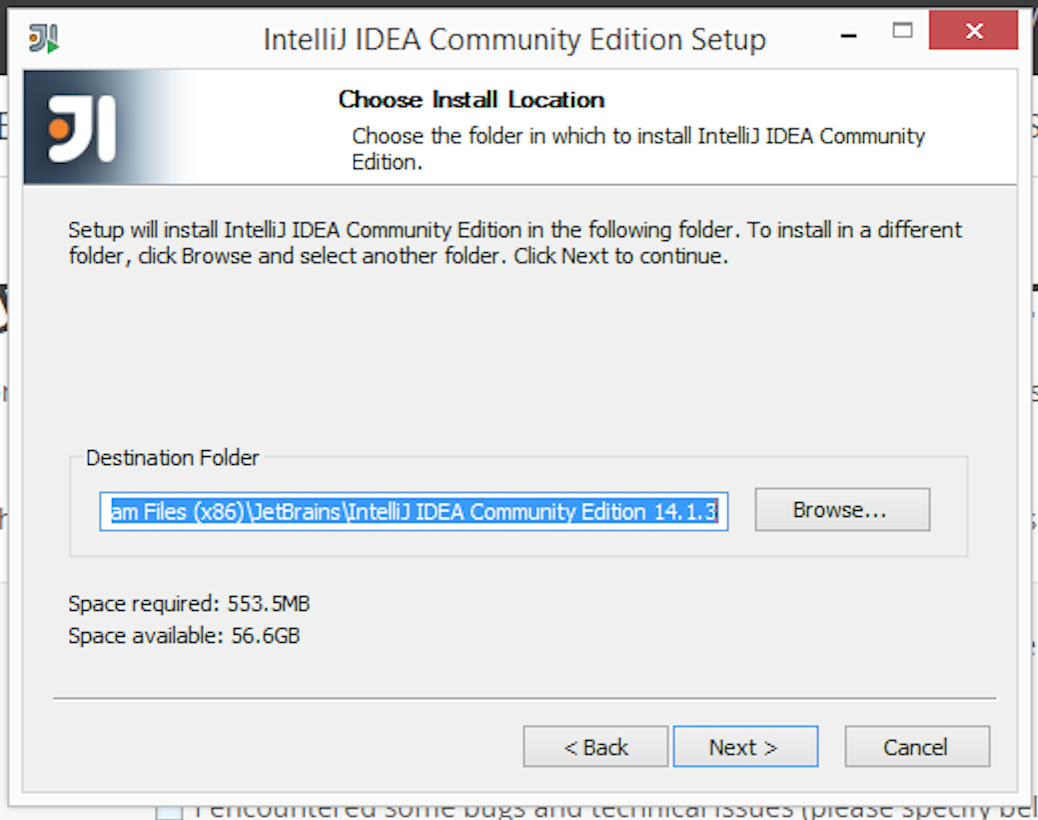Minimize the setup window
The image size is (1038, 820).
[847, 34]
